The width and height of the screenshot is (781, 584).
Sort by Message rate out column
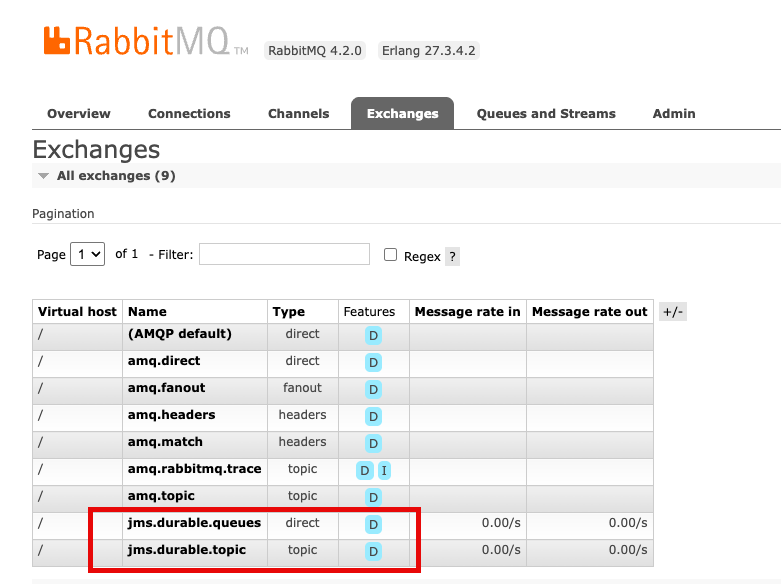590,312
